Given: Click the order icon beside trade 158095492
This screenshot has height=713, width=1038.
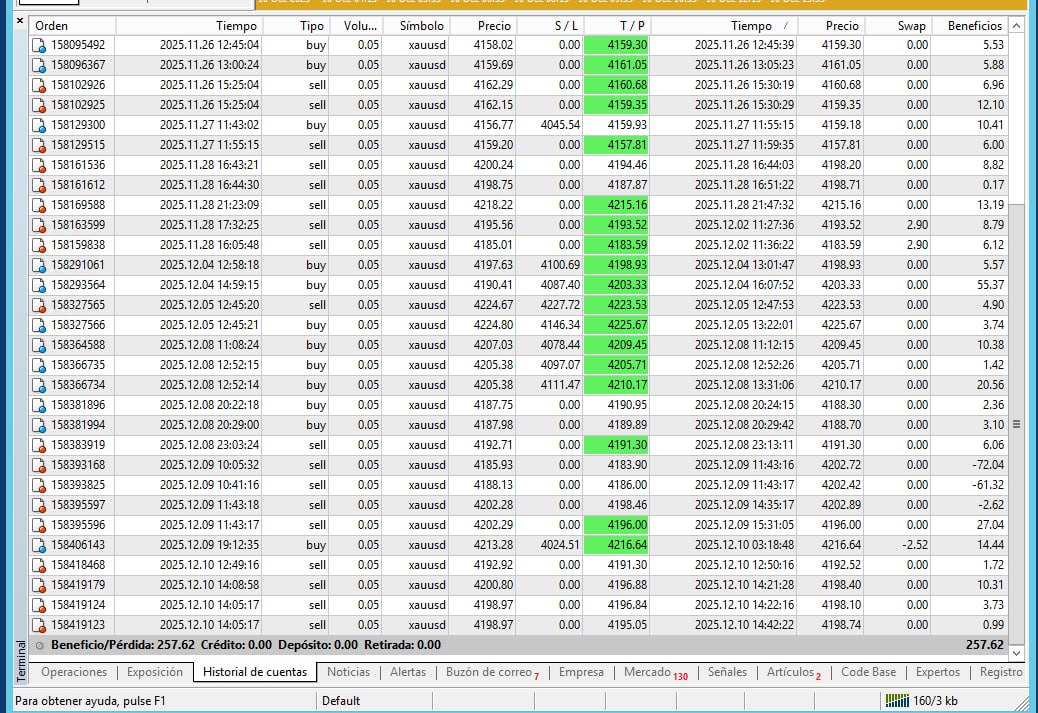Looking at the screenshot, I should pyautogui.click(x=37, y=45).
